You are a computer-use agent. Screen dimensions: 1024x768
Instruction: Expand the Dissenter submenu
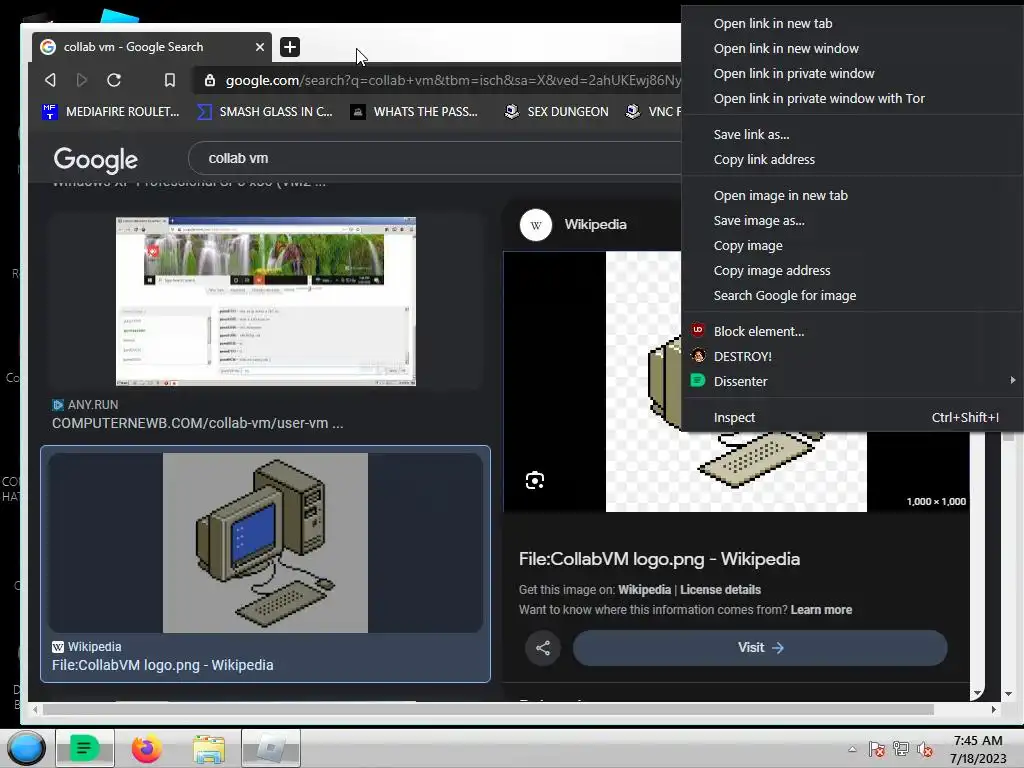tap(852, 381)
